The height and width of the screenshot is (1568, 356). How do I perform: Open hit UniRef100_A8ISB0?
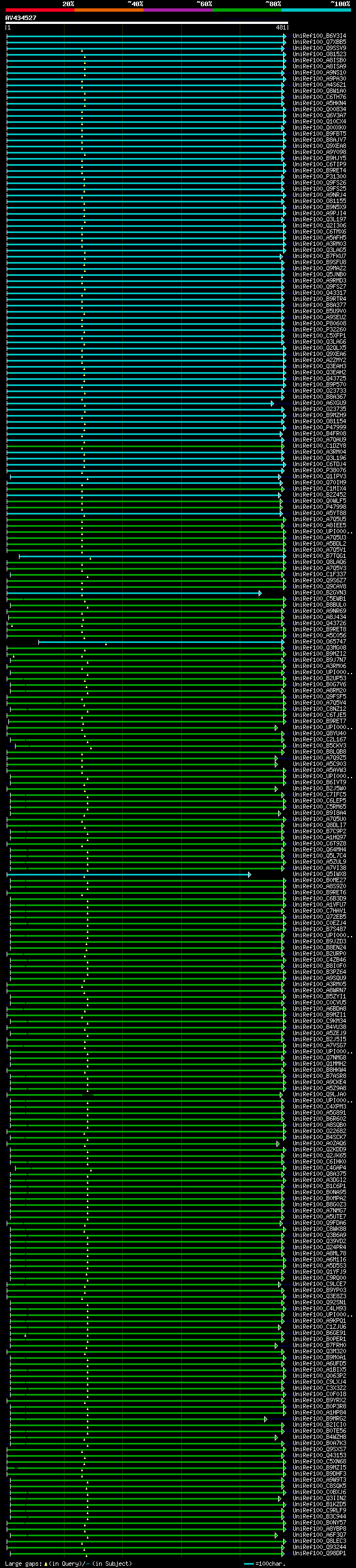[x=319, y=60]
